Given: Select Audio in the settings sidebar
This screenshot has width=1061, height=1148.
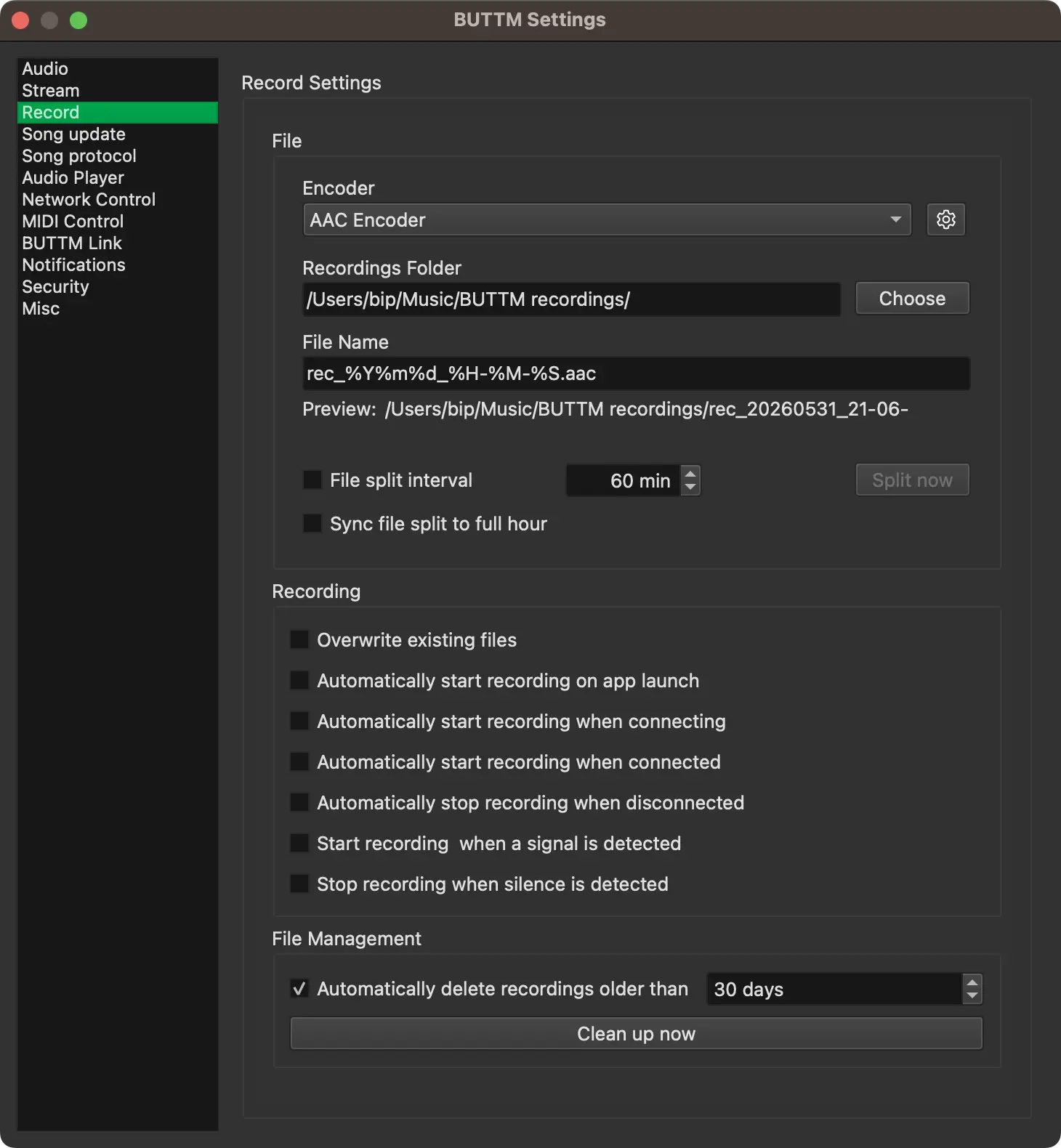Looking at the screenshot, I should click(x=118, y=69).
